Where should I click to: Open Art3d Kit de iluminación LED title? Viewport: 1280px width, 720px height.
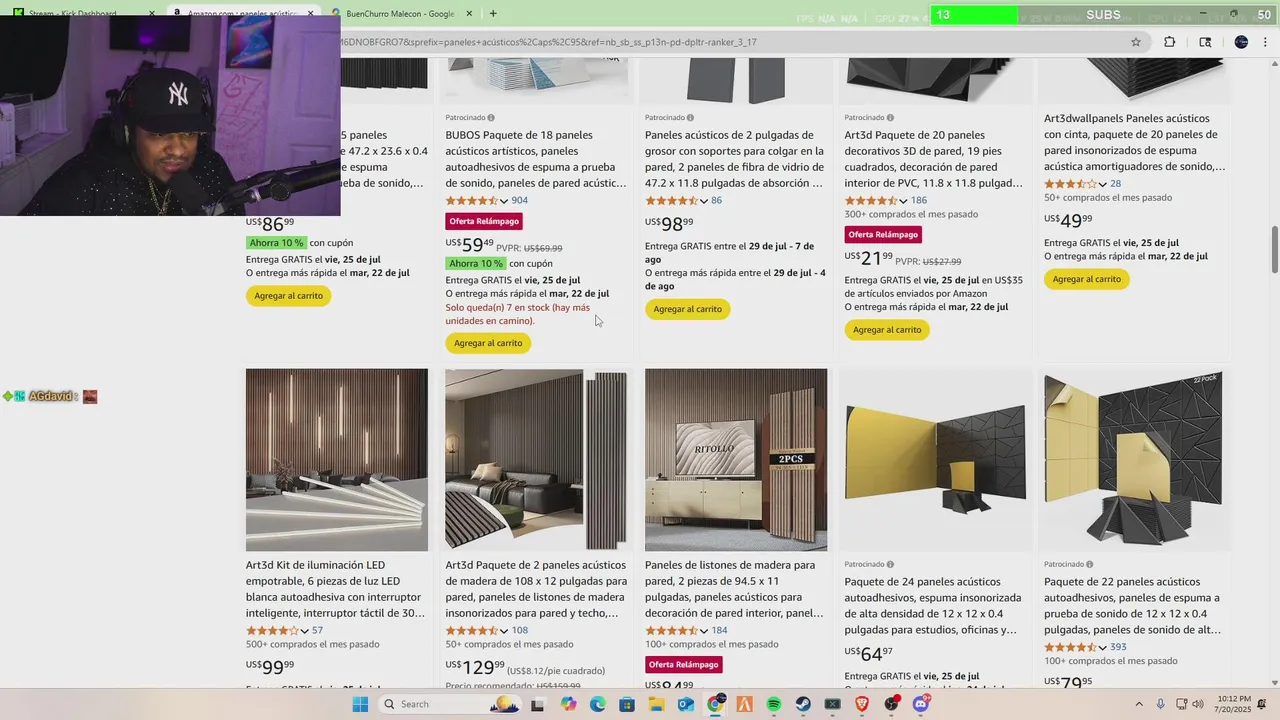tap(336, 589)
